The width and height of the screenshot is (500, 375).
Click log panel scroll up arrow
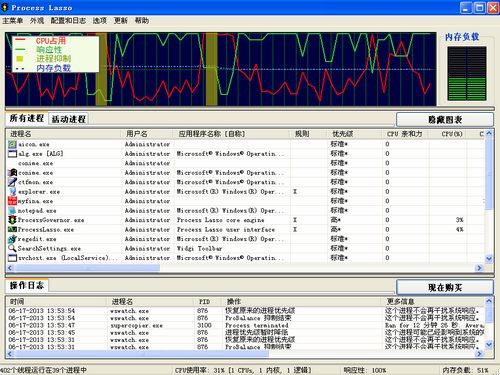(489, 301)
